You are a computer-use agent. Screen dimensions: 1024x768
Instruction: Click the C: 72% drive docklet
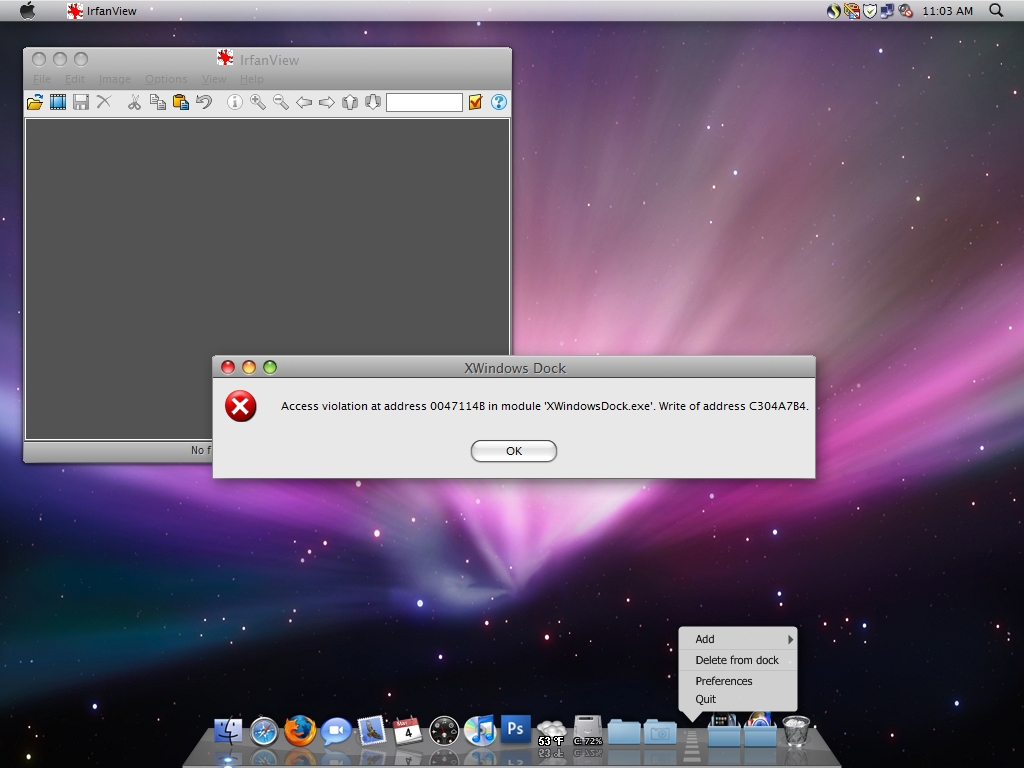588,730
